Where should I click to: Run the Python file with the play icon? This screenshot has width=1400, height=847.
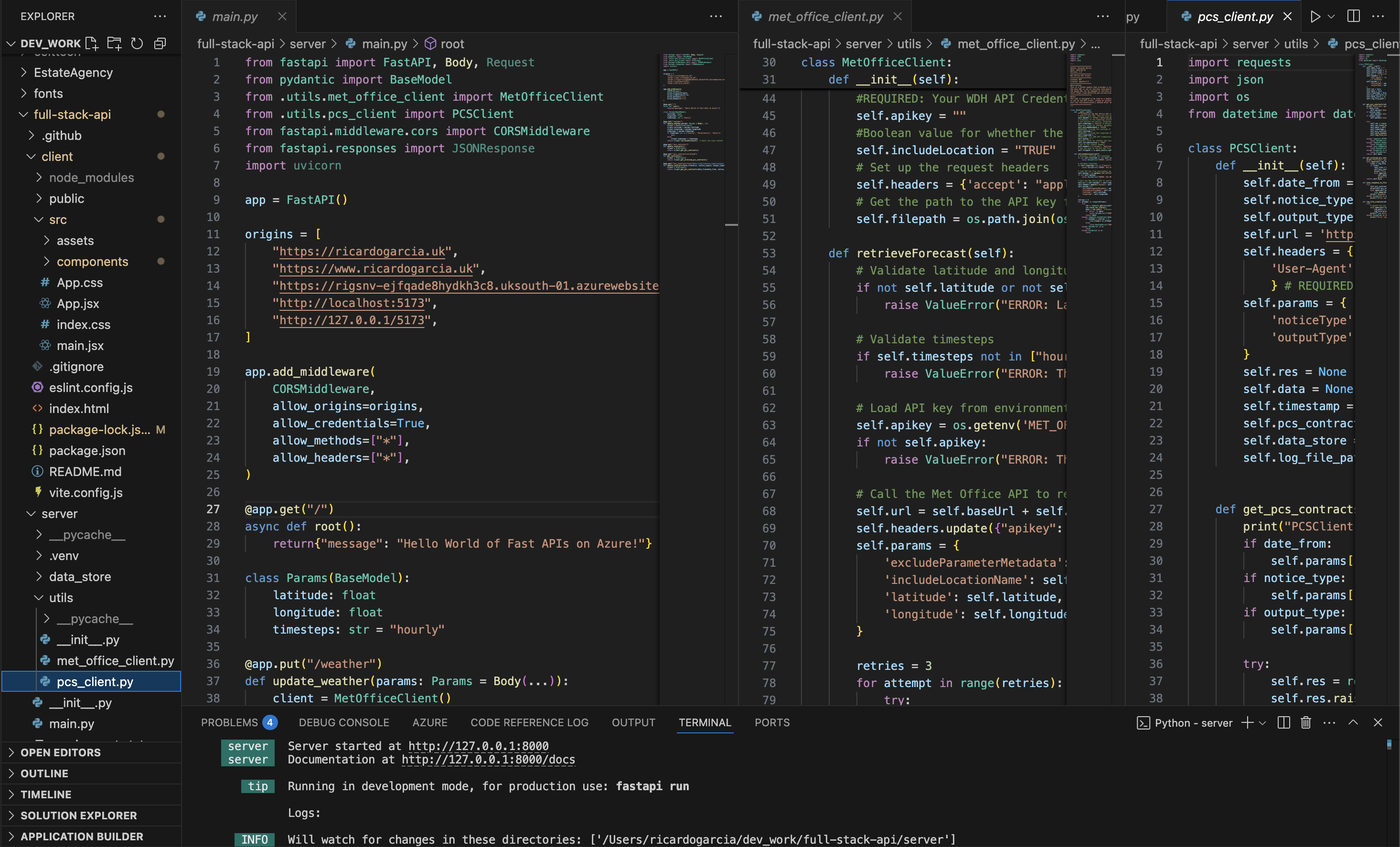1315,17
